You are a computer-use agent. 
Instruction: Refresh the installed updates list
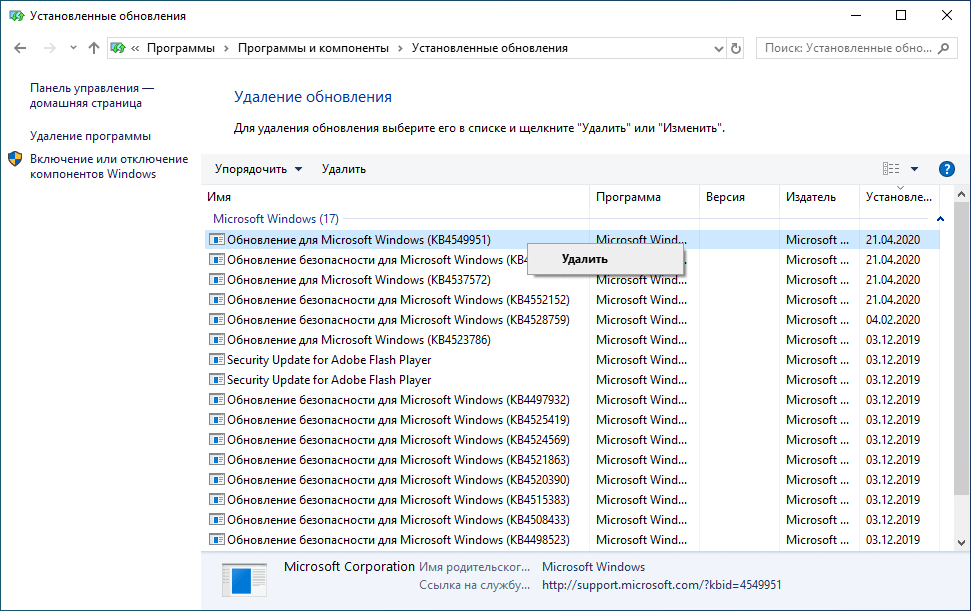point(736,48)
